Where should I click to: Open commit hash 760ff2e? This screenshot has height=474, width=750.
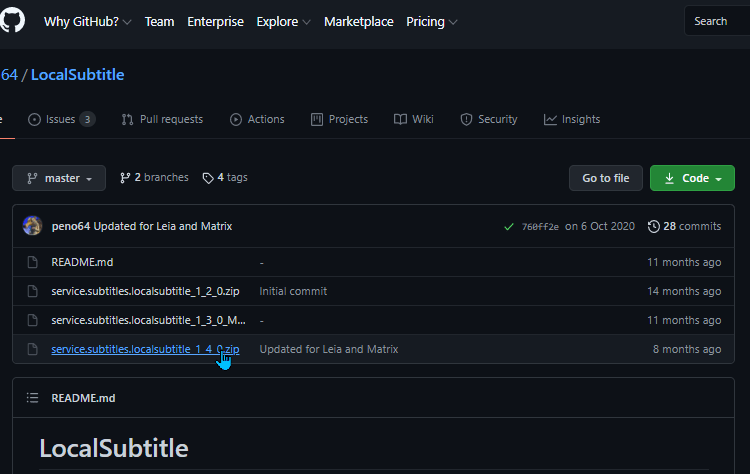point(540,227)
